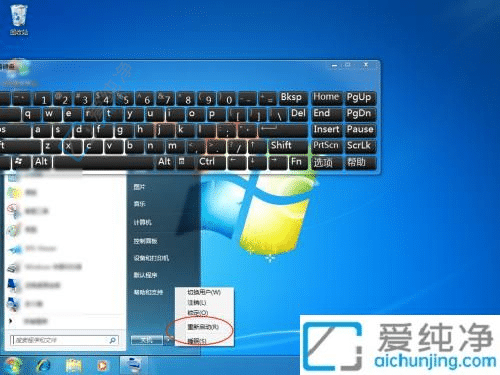Click the number 0 key
Image resolution: width=500 pixels, height=375 pixels.
pyautogui.click(x=229, y=98)
